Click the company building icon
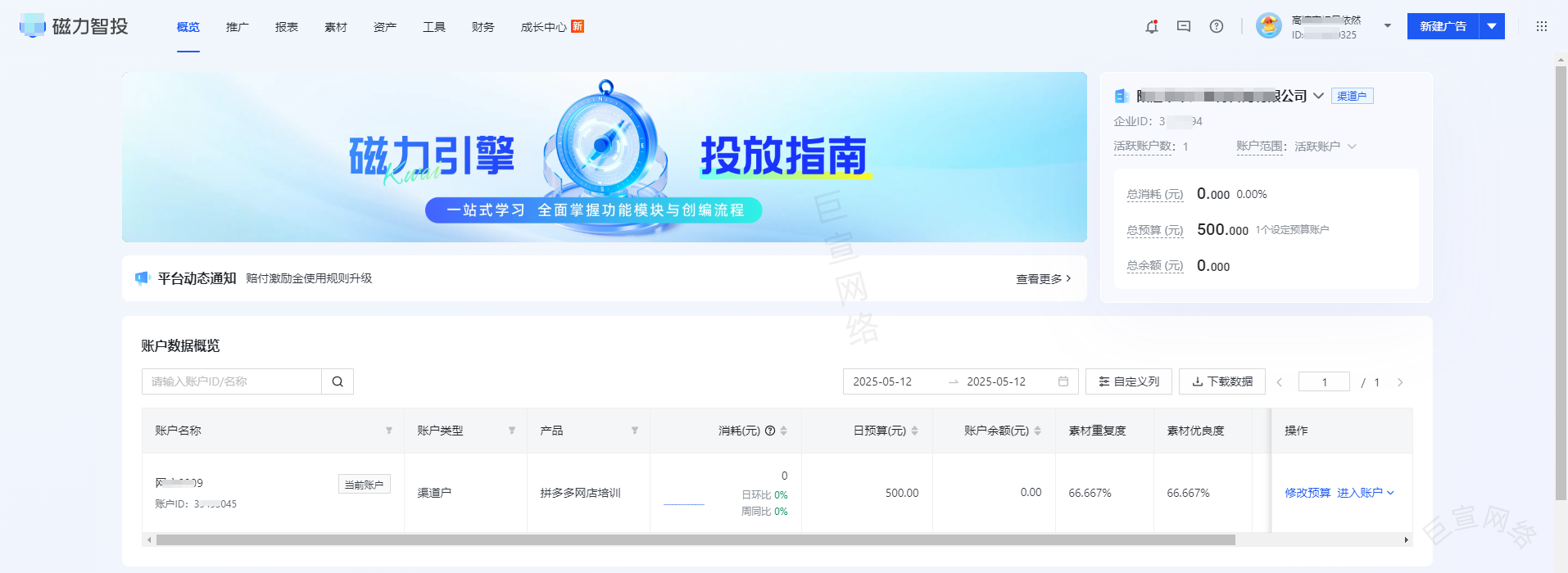Screen dimensions: 1568x573 [x=1122, y=97]
